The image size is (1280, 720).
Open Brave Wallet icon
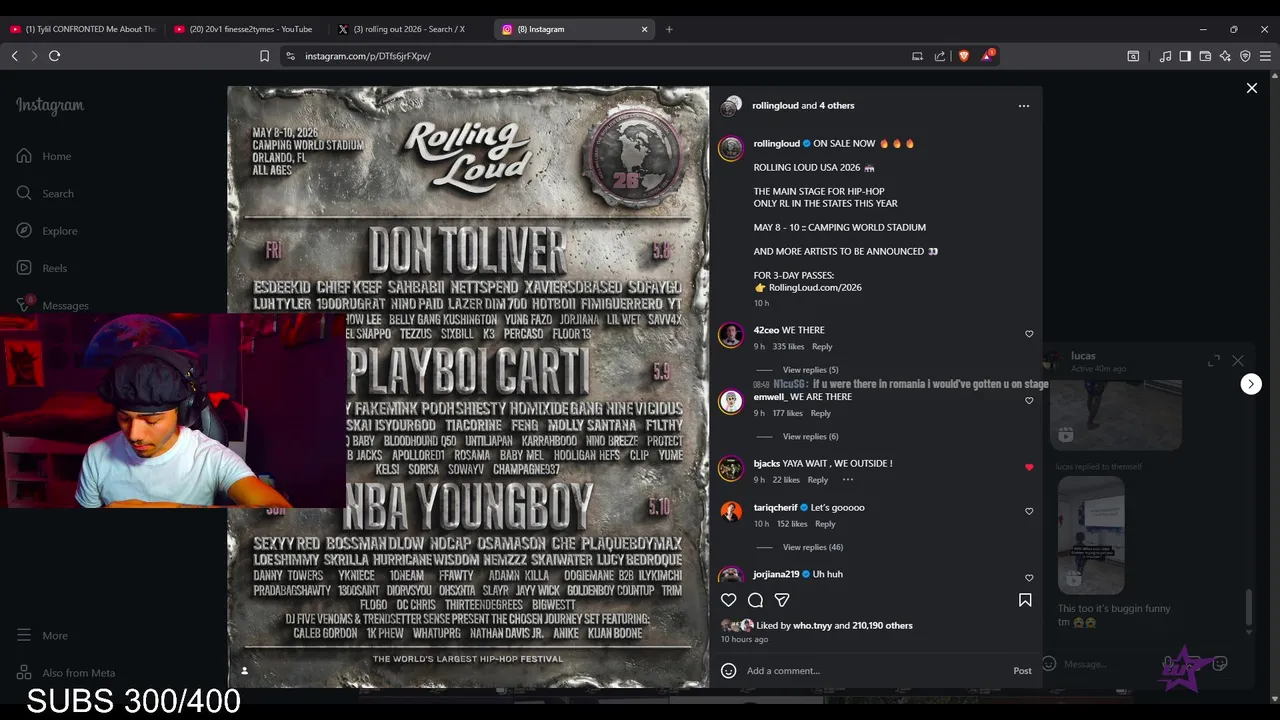[1205, 56]
